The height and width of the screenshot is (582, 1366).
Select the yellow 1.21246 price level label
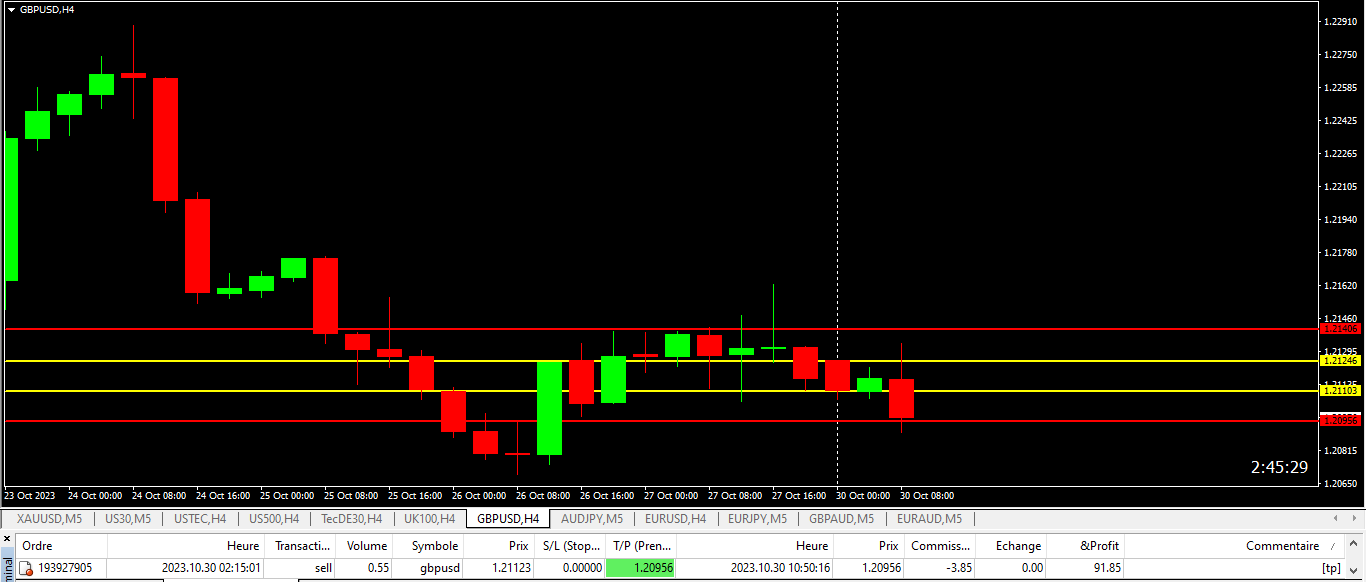coord(1339,360)
